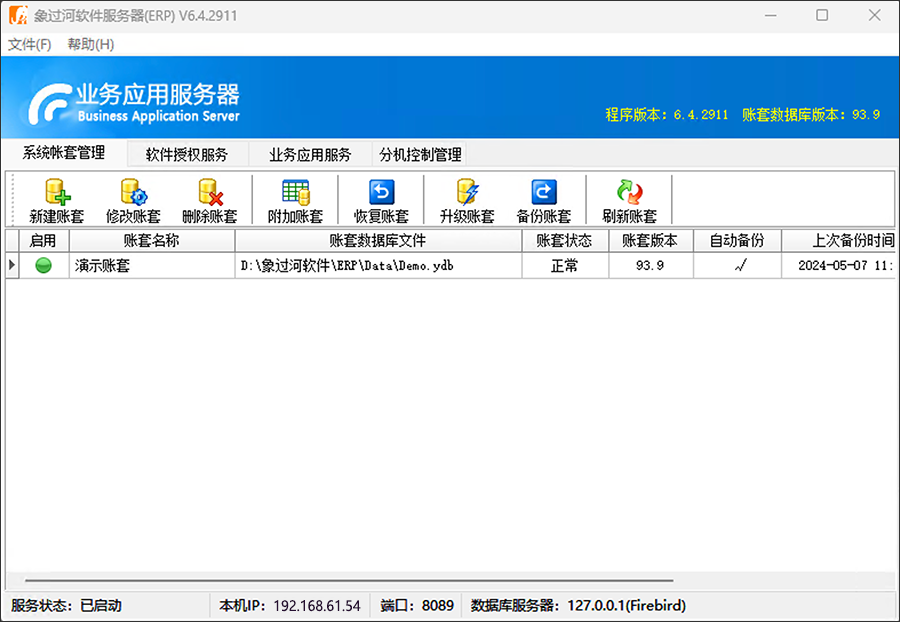The width and height of the screenshot is (900, 622).
Task: Click the 上次备份时间 column header
Action: pyautogui.click(x=839, y=240)
